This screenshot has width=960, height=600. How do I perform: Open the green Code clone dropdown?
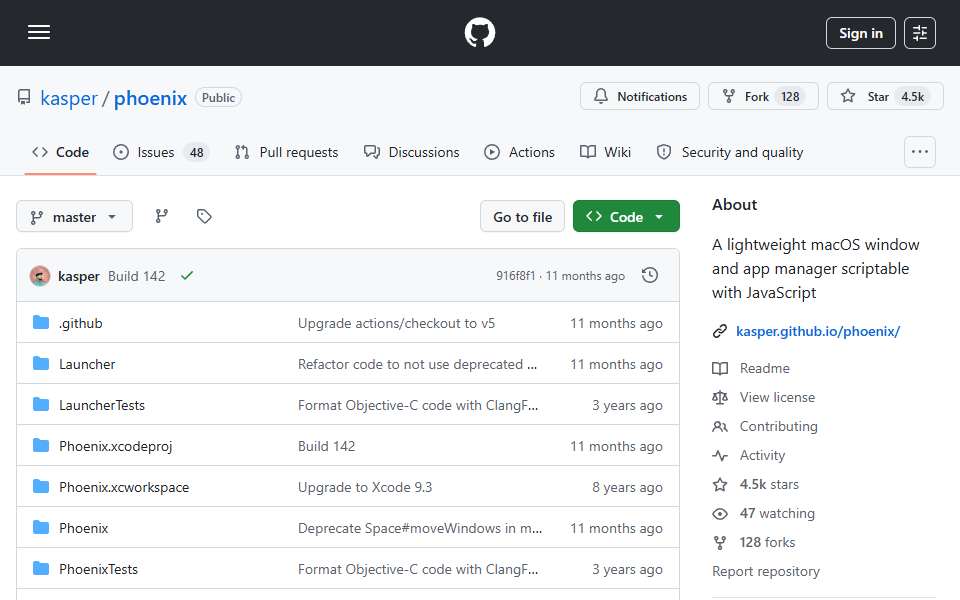(x=626, y=217)
